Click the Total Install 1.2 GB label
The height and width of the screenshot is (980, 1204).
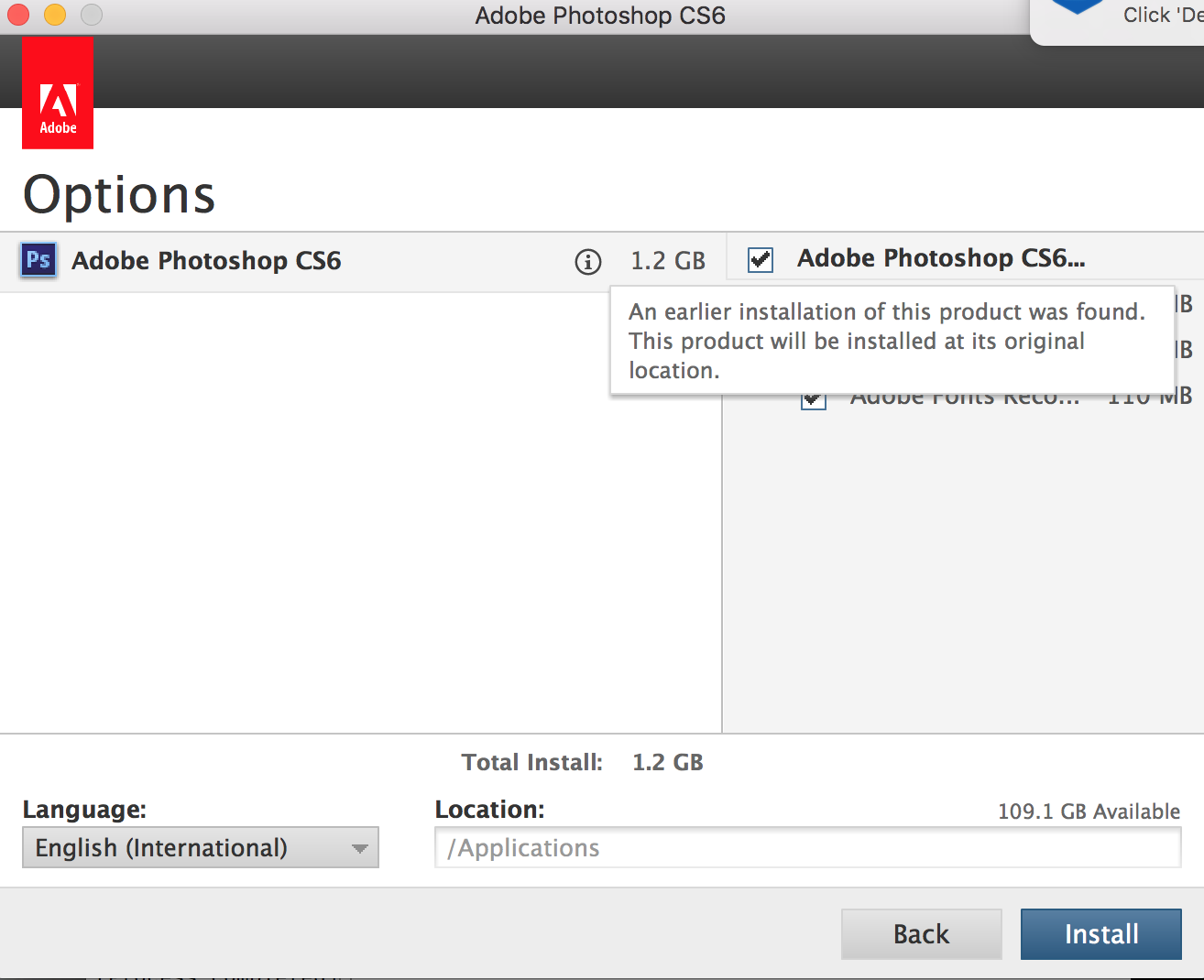point(582,762)
